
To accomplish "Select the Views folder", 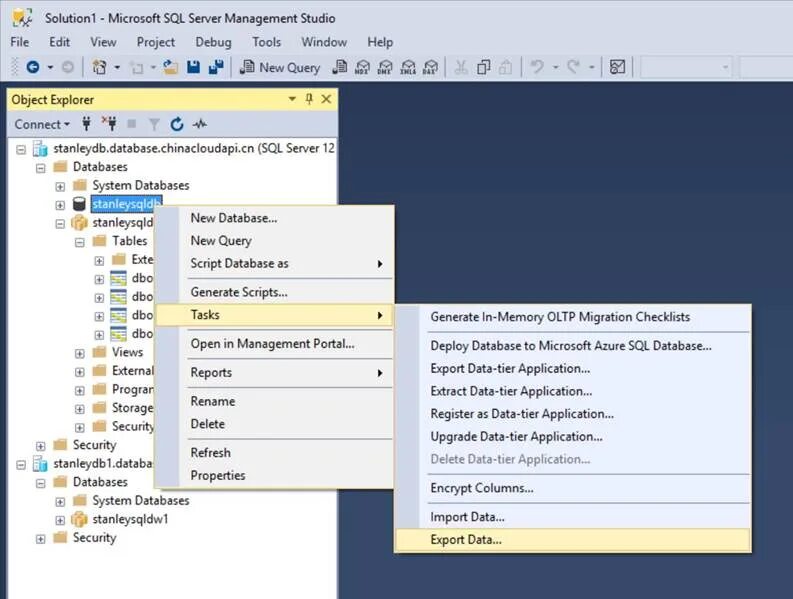I will pyautogui.click(x=127, y=352).
